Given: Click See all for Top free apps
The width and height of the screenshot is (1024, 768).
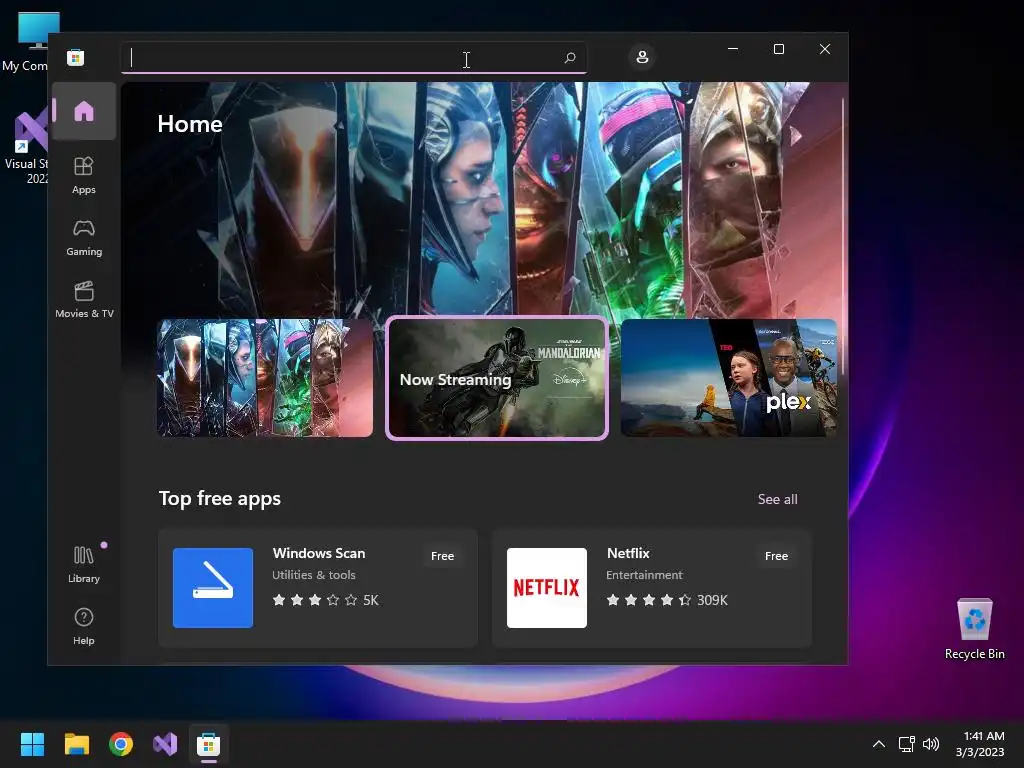Looking at the screenshot, I should (777, 499).
